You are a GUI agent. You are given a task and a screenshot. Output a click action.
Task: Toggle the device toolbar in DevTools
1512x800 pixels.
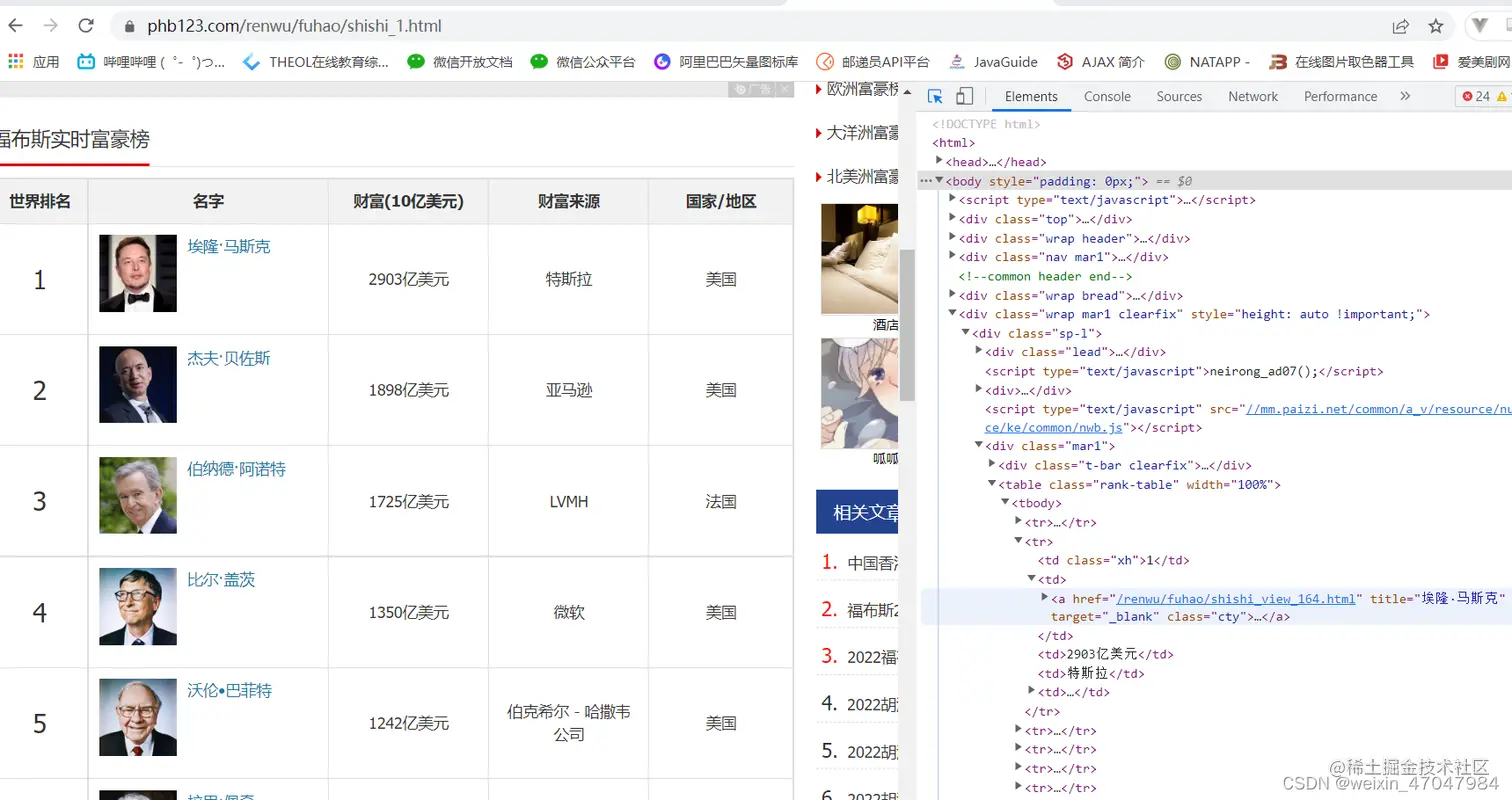coord(964,96)
